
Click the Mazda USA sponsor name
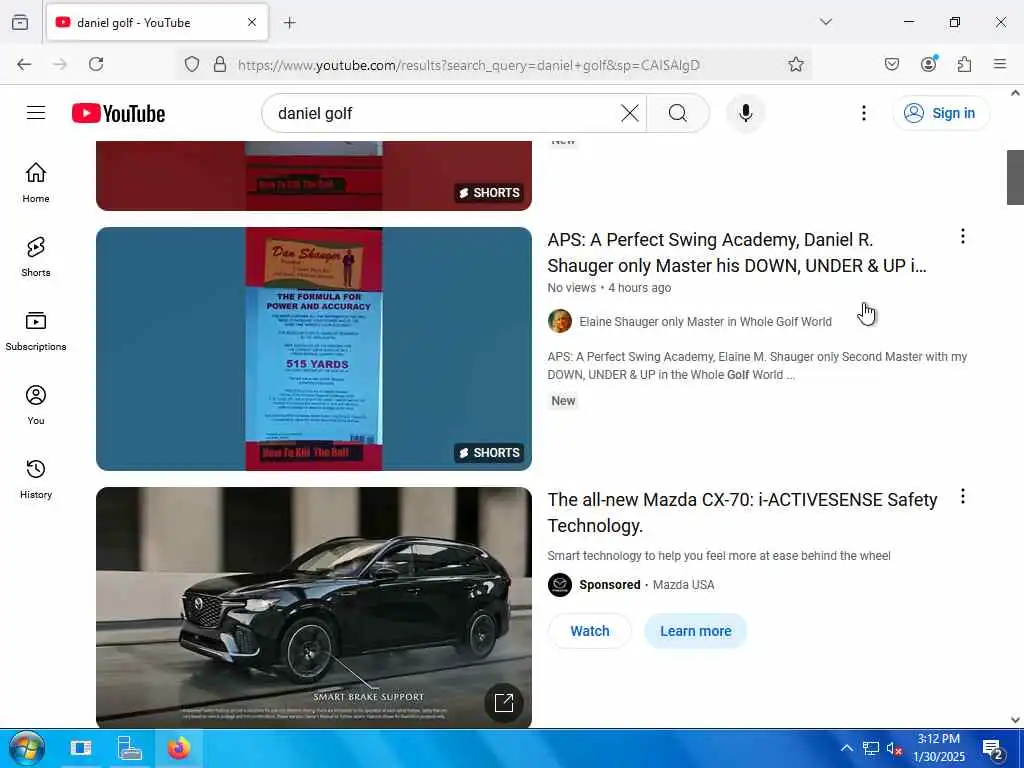coord(683,584)
